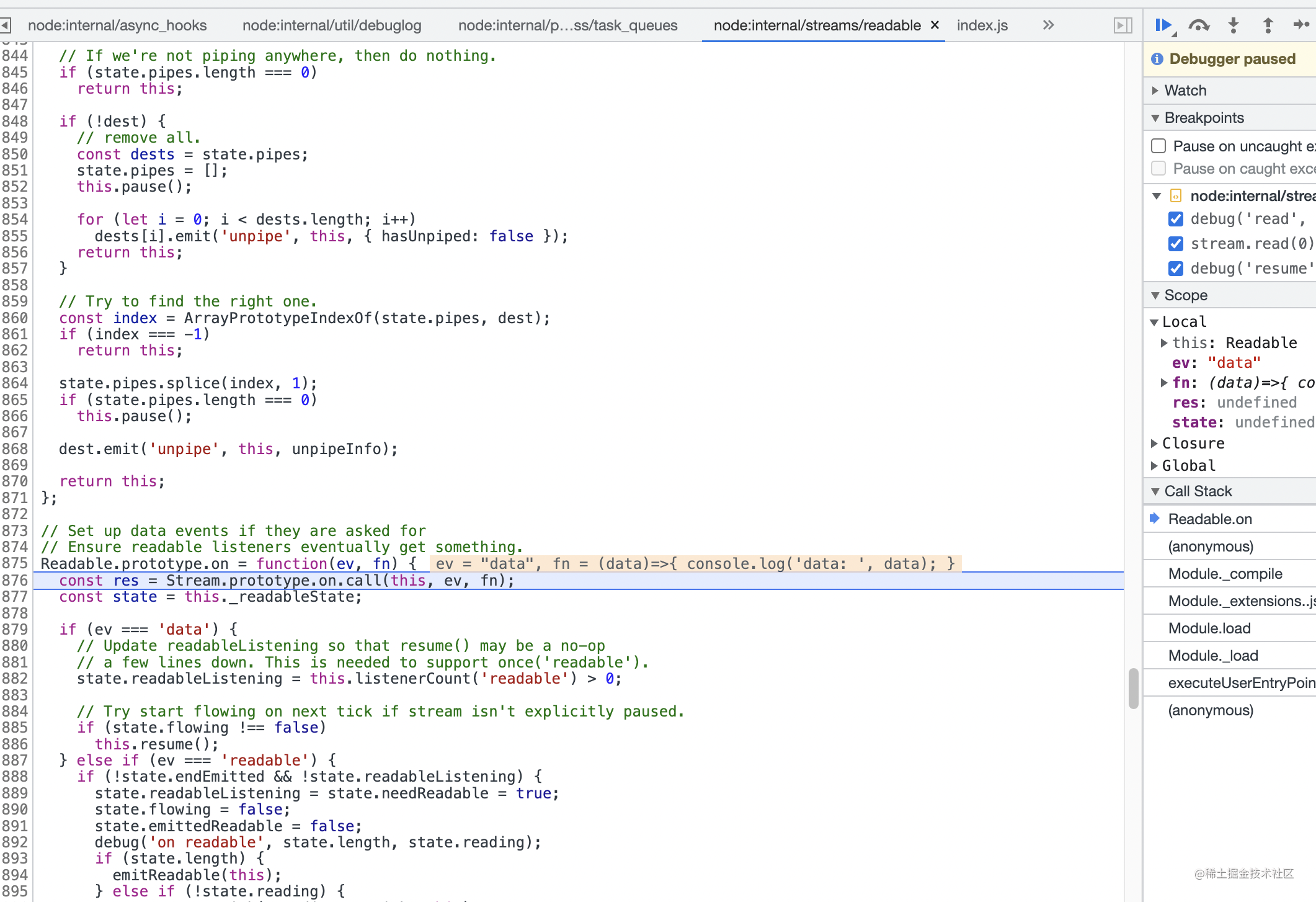Click the state: undefined scope variable
The width and height of the screenshot is (1316, 902).
click(x=1243, y=422)
